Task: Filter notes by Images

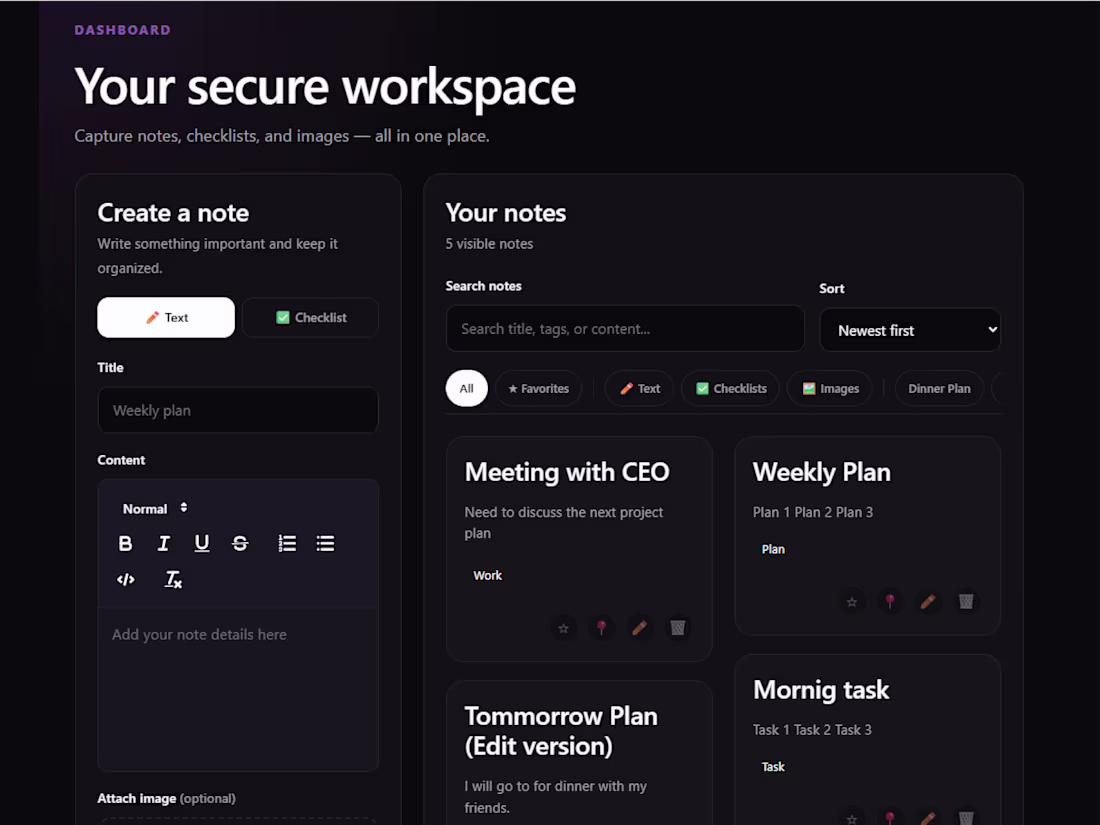Action: click(830, 388)
